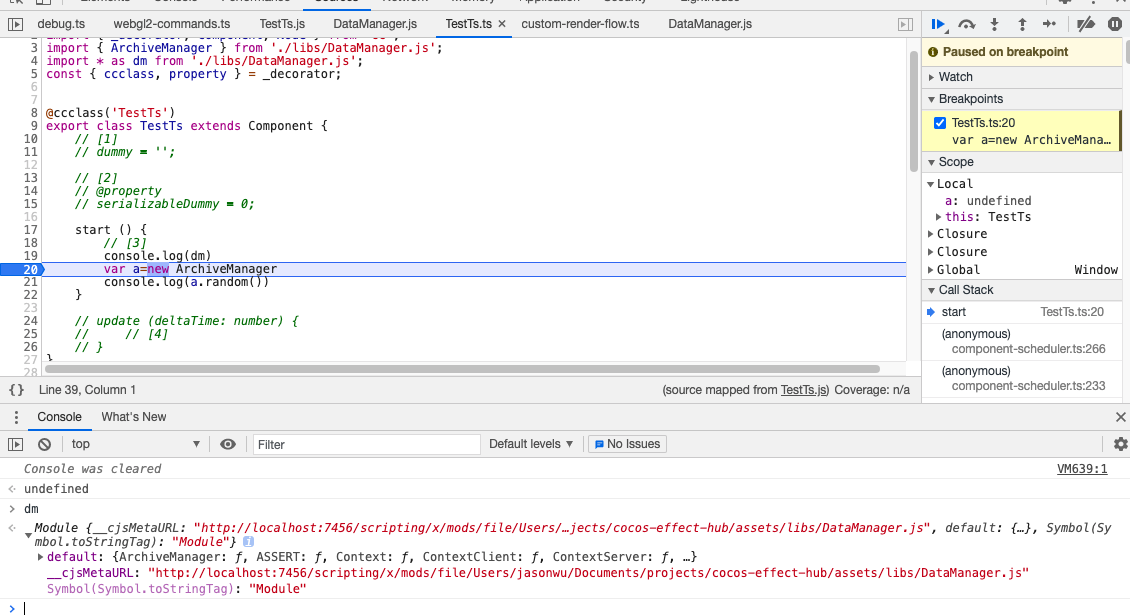Image resolution: width=1130 pixels, height=616 pixels.
Task: Open console settings gear
Action: pyautogui.click(x=1120, y=444)
